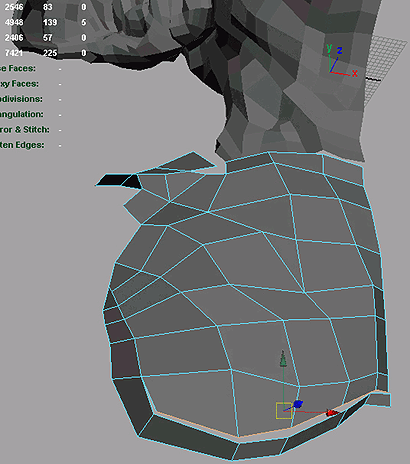The image size is (410, 464).
Task: Select the purple-tinted face on left side
Action: pos(124,359)
